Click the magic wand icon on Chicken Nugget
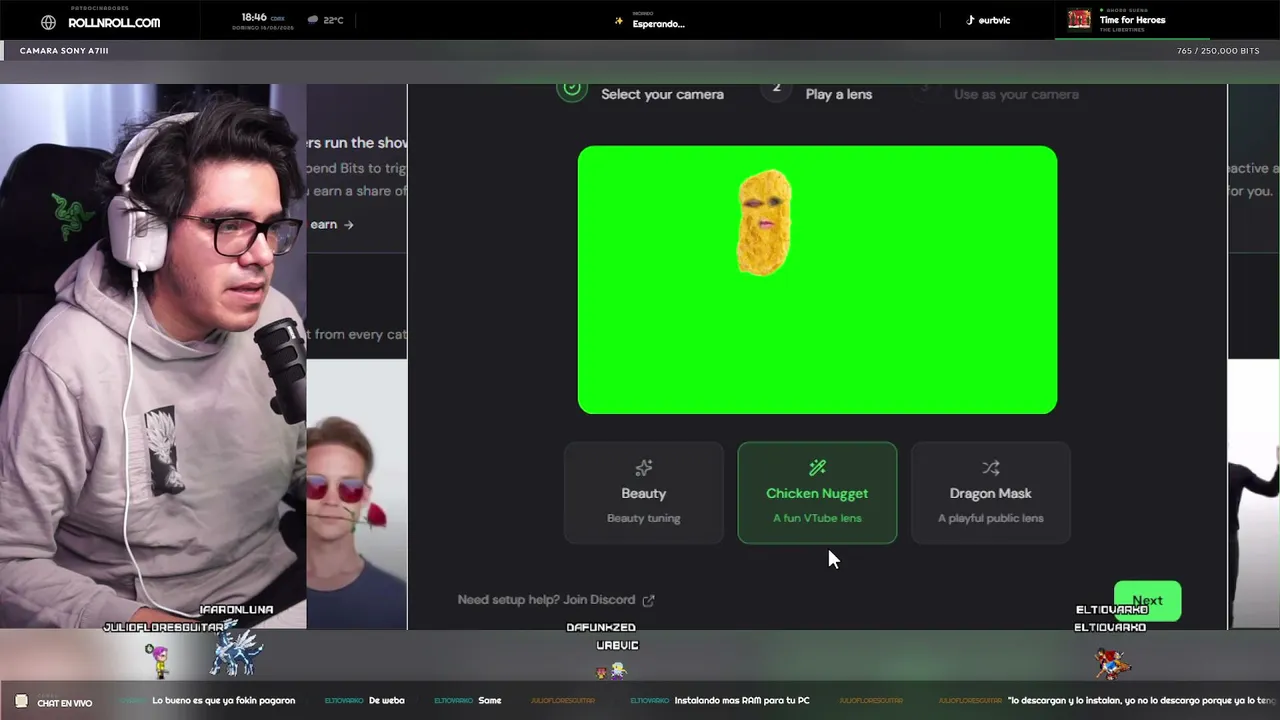Screen dimensions: 1280x720 coord(817,467)
